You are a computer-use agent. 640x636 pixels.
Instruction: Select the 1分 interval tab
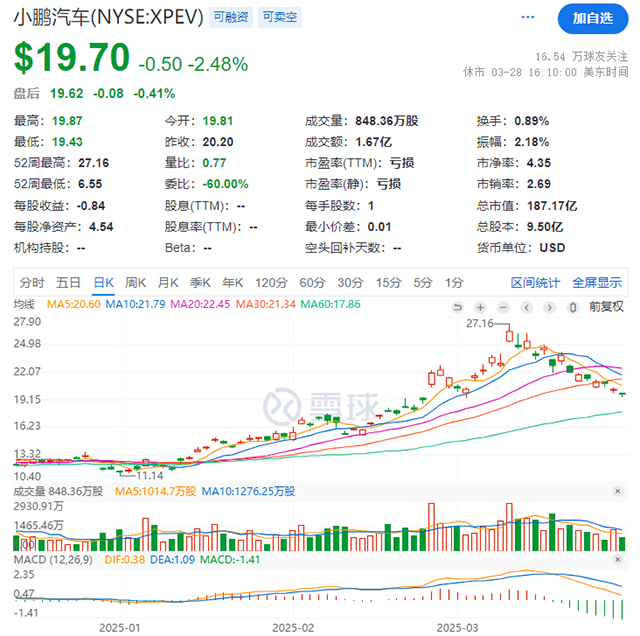click(454, 282)
